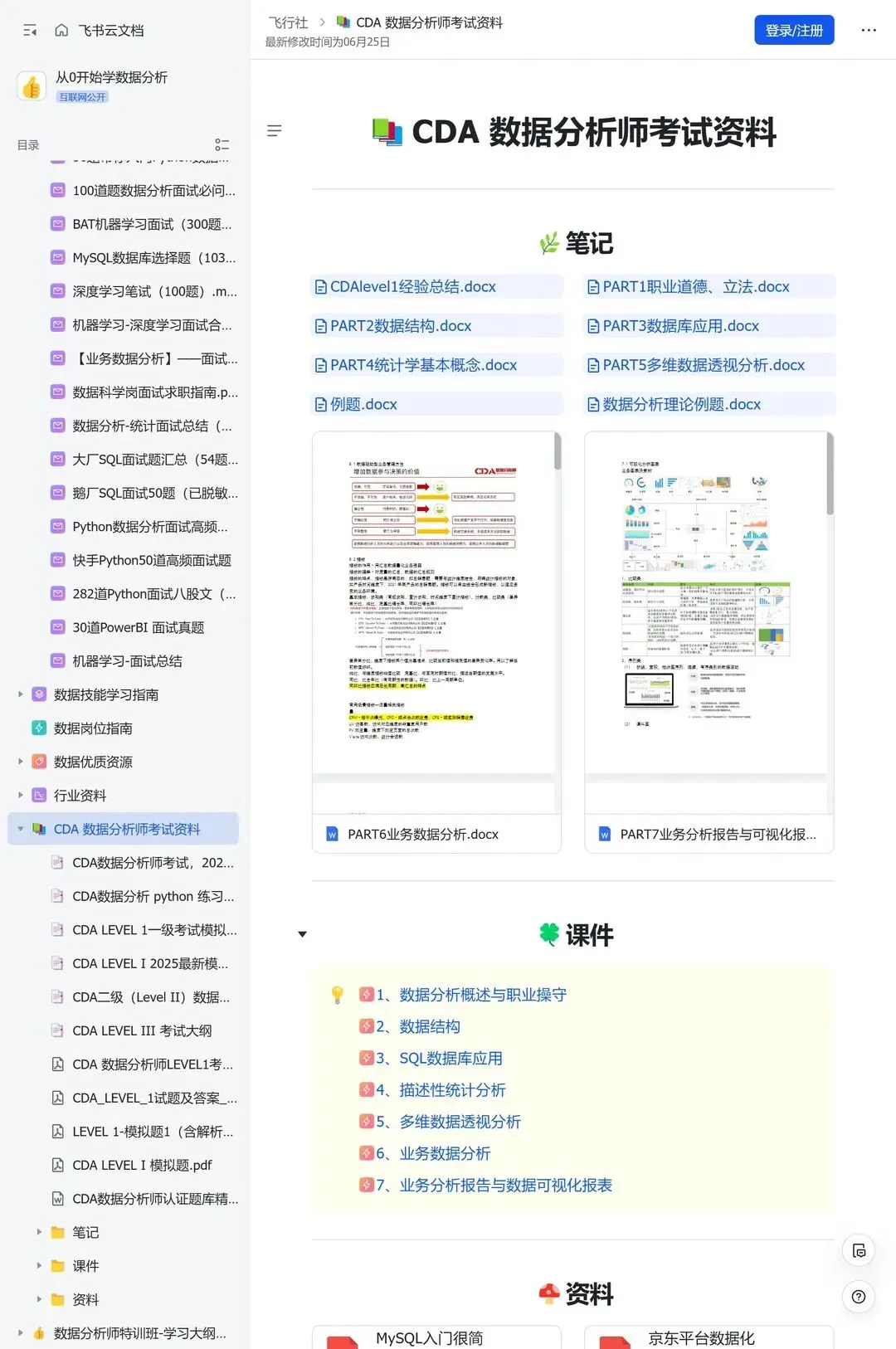
Task: Toggle the 目录 expand-all icon
Action: click(x=222, y=144)
